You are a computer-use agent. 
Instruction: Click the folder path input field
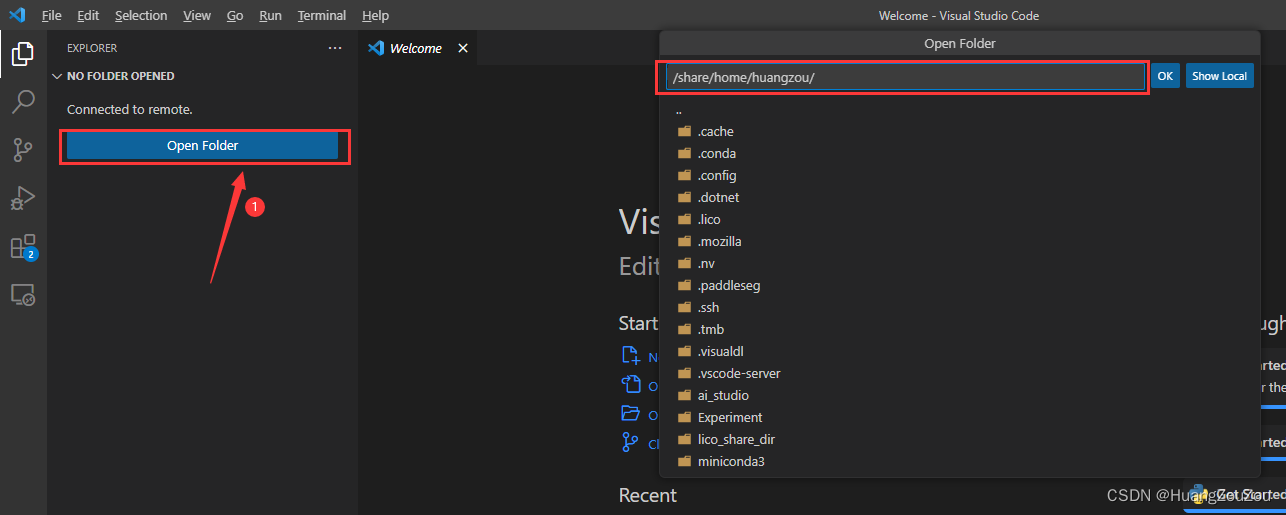click(905, 77)
